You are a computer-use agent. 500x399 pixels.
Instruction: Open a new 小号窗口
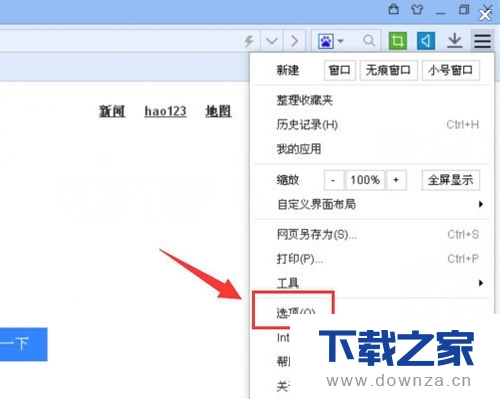click(x=451, y=70)
